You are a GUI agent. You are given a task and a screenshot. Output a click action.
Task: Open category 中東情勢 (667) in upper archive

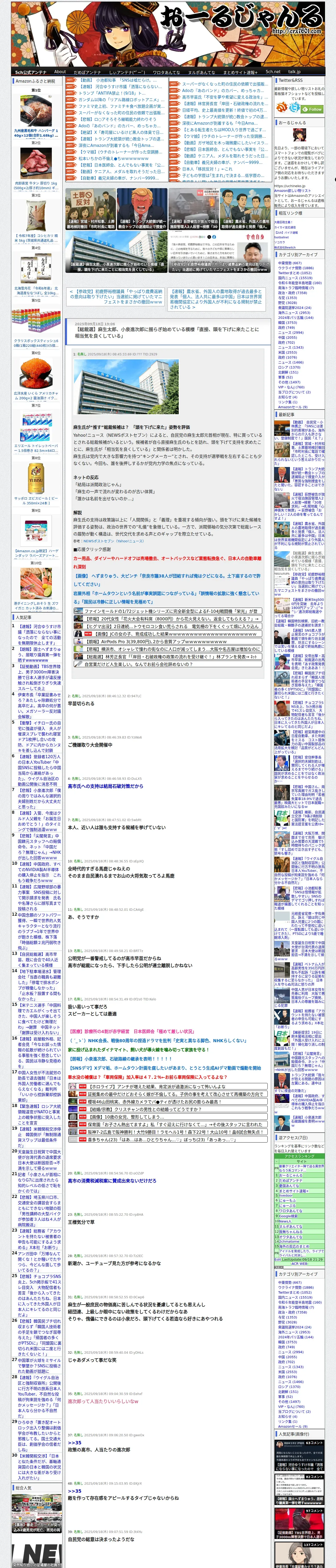290,263
